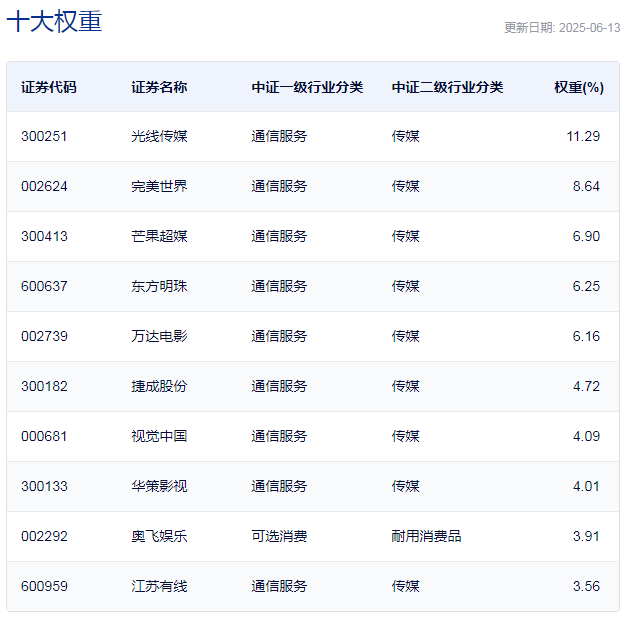This screenshot has height=620, width=626.
Task: Click 华策影视 stock name
Action: [159, 486]
